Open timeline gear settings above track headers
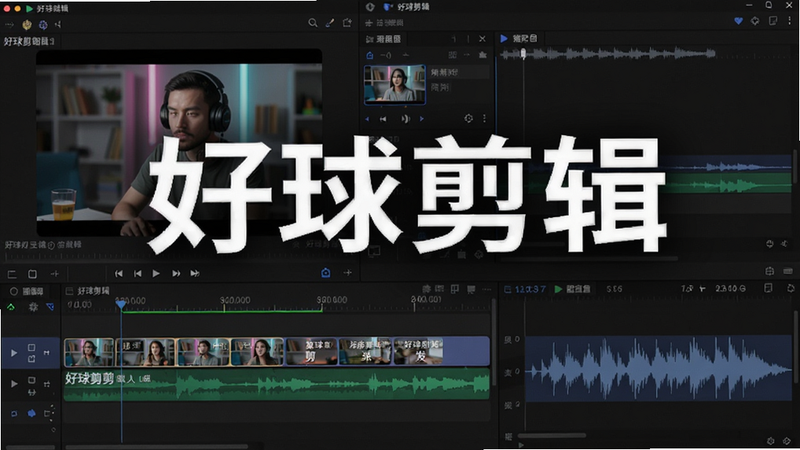Screen dimensions: 800x450 (x=33, y=307)
